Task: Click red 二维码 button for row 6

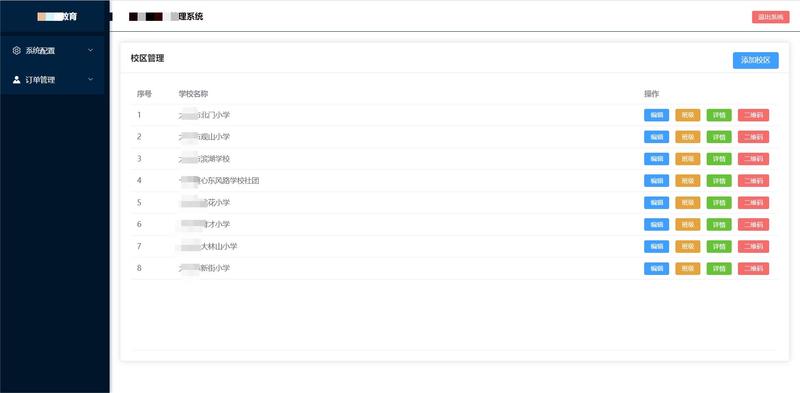Action: click(x=753, y=225)
